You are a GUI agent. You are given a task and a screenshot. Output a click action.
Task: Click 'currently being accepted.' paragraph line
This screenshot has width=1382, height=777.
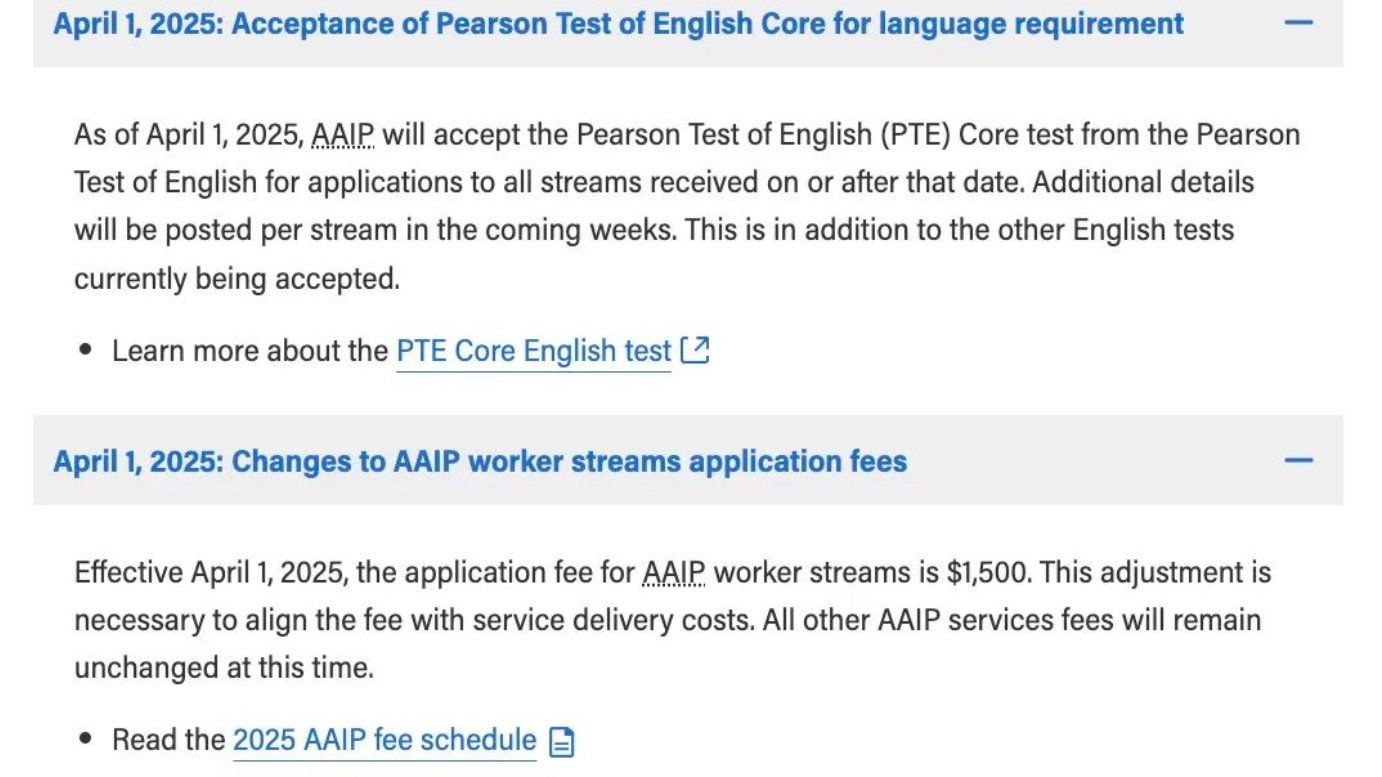tap(237, 278)
